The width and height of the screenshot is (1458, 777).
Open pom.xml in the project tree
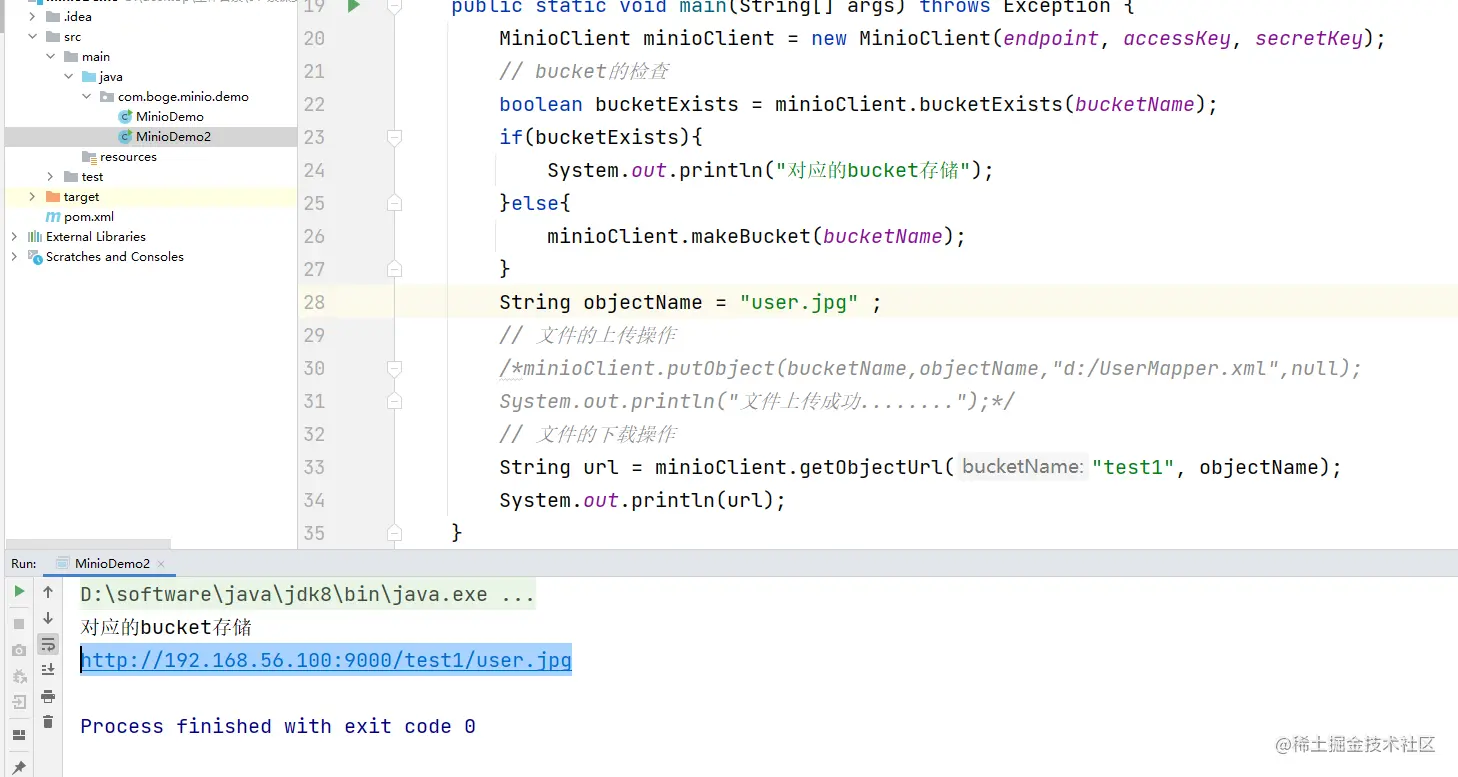(88, 217)
